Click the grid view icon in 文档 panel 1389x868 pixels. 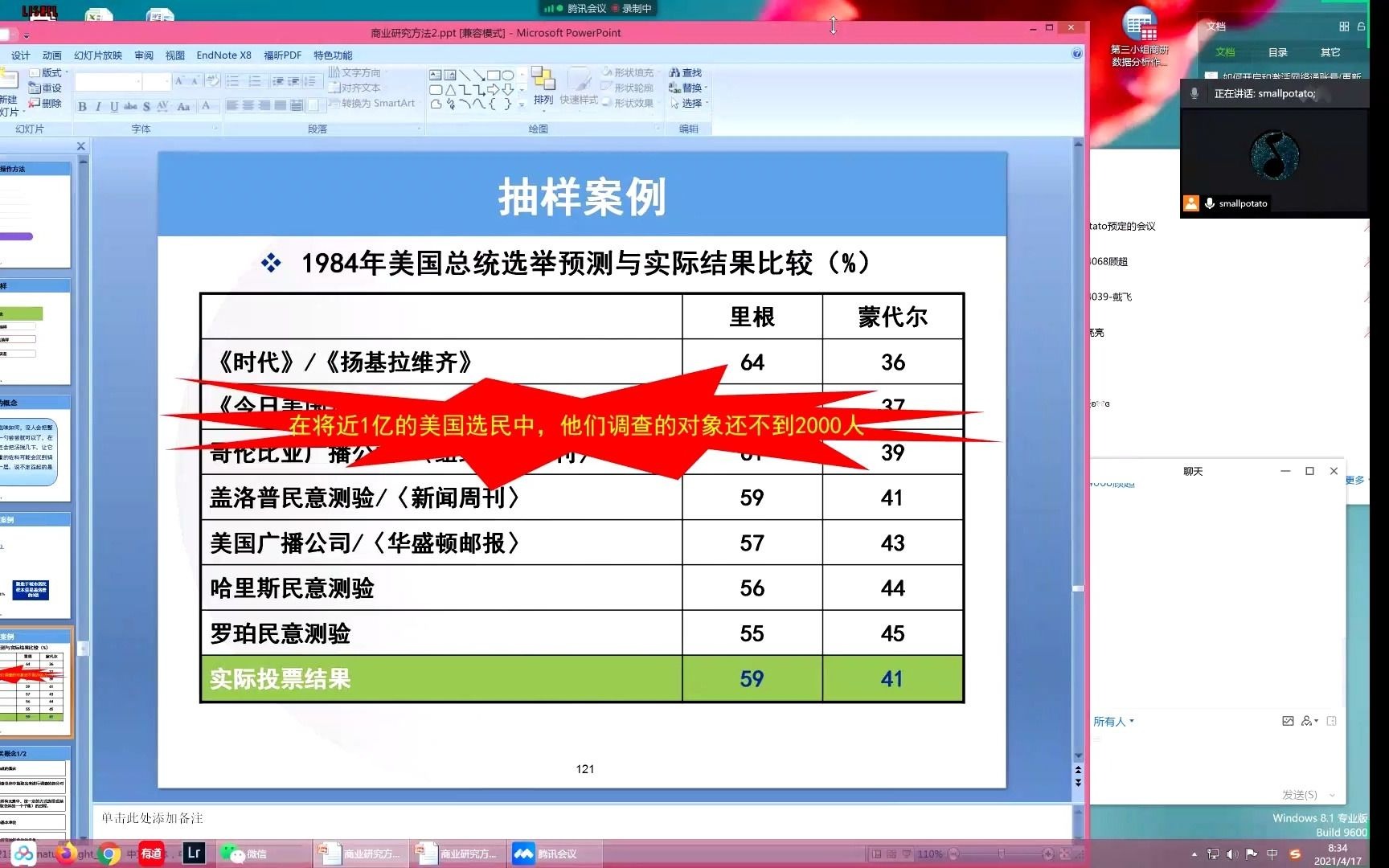1344,27
